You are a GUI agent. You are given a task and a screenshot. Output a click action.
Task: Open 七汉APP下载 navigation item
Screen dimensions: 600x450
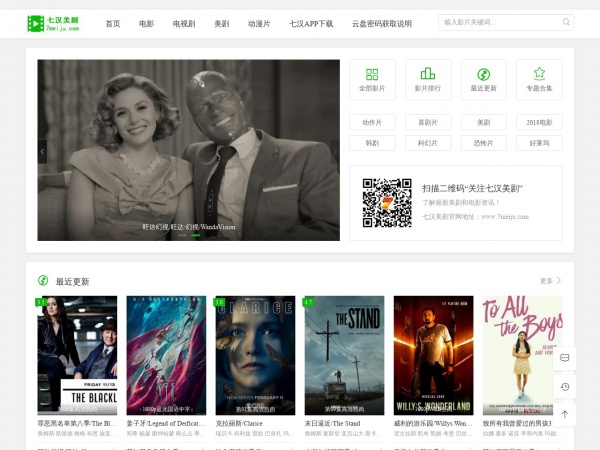pos(311,24)
